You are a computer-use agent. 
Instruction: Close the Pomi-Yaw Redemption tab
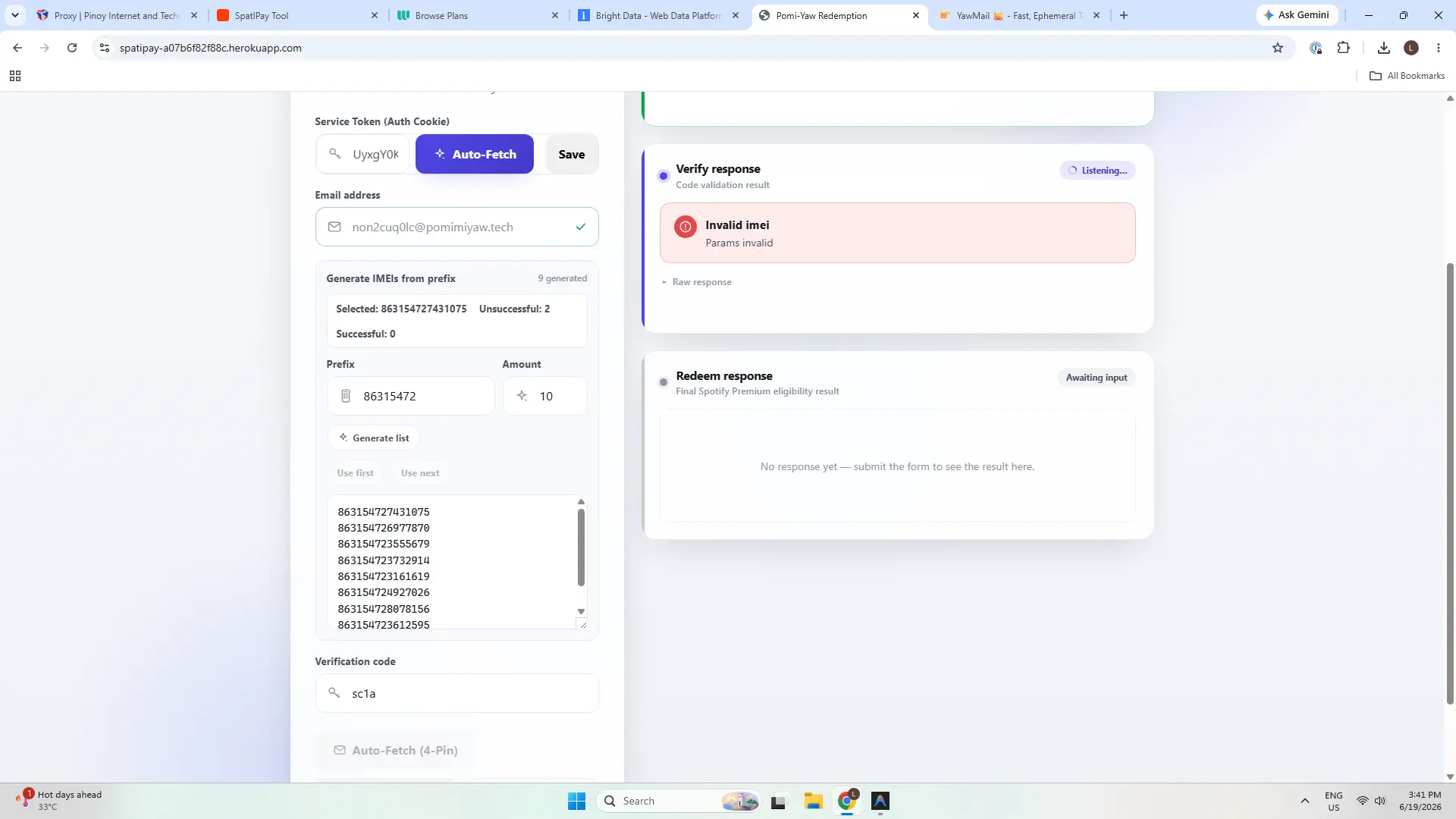click(x=916, y=15)
